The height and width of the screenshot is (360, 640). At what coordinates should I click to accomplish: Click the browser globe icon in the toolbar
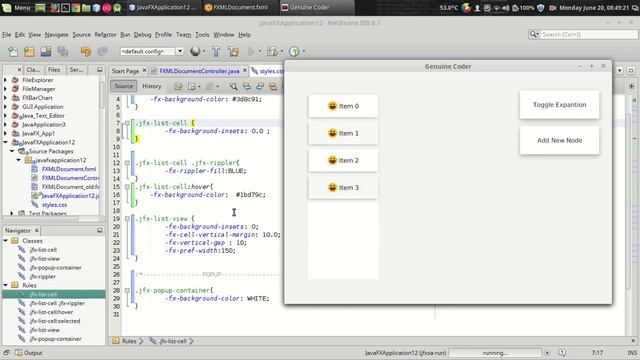pos(195,51)
